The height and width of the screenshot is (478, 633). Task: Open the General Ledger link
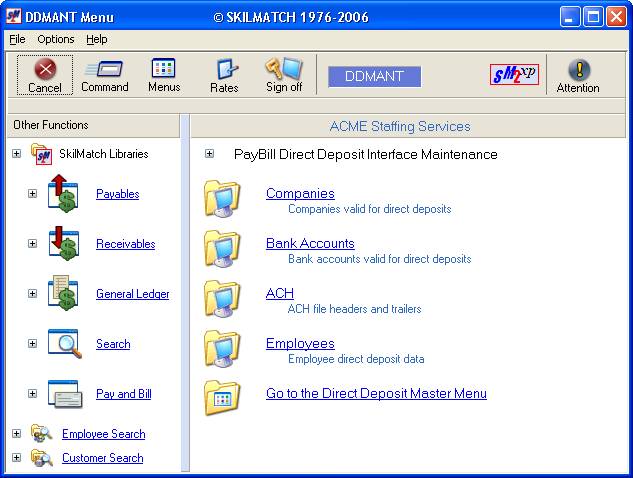pyautogui.click(x=132, y=294)
